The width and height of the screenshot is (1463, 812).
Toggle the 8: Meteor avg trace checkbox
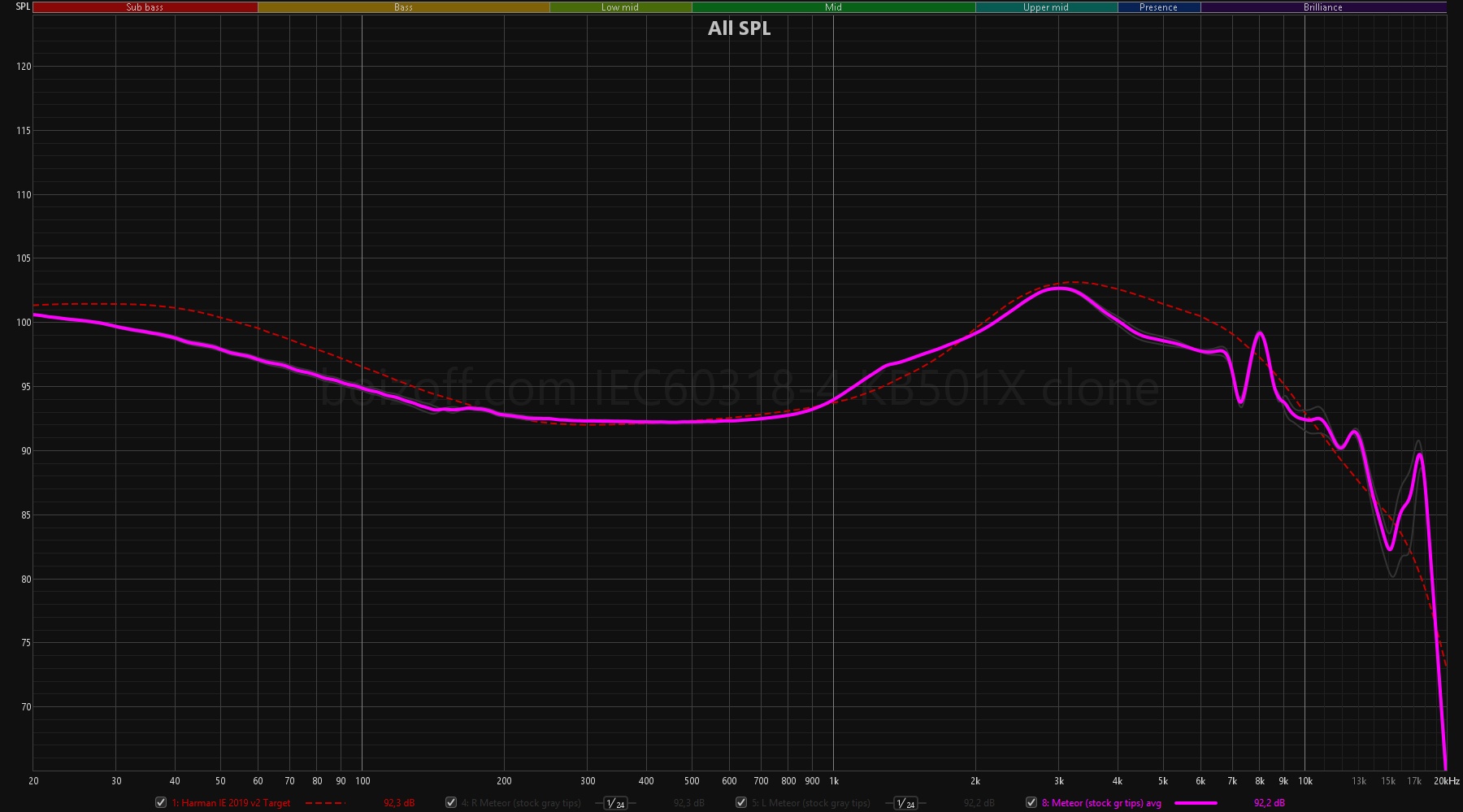[1031, 802]
